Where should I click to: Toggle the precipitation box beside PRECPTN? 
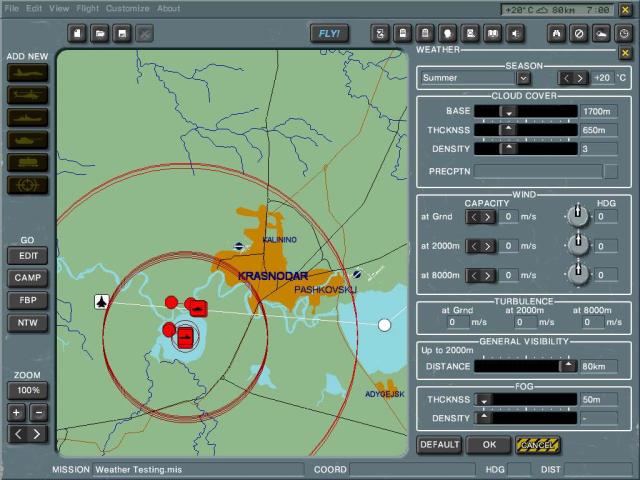pyautogui.click(x=610, y=172)
